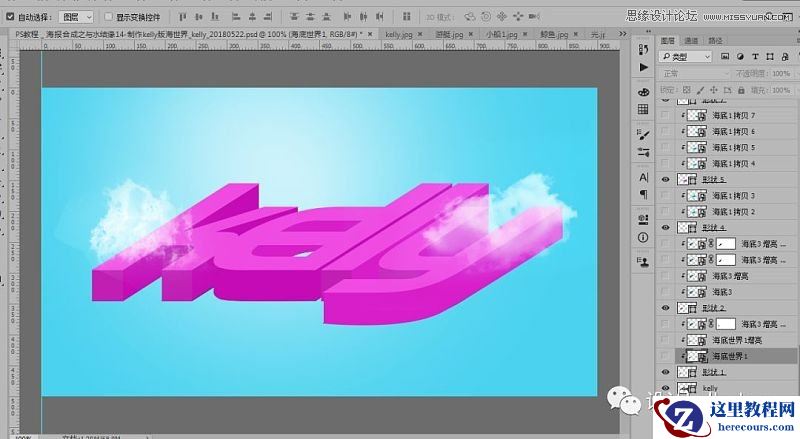The width and height of the screenshot is (800, 439).
Task: Click distribute top edges icon
Action: click(293, 17)
